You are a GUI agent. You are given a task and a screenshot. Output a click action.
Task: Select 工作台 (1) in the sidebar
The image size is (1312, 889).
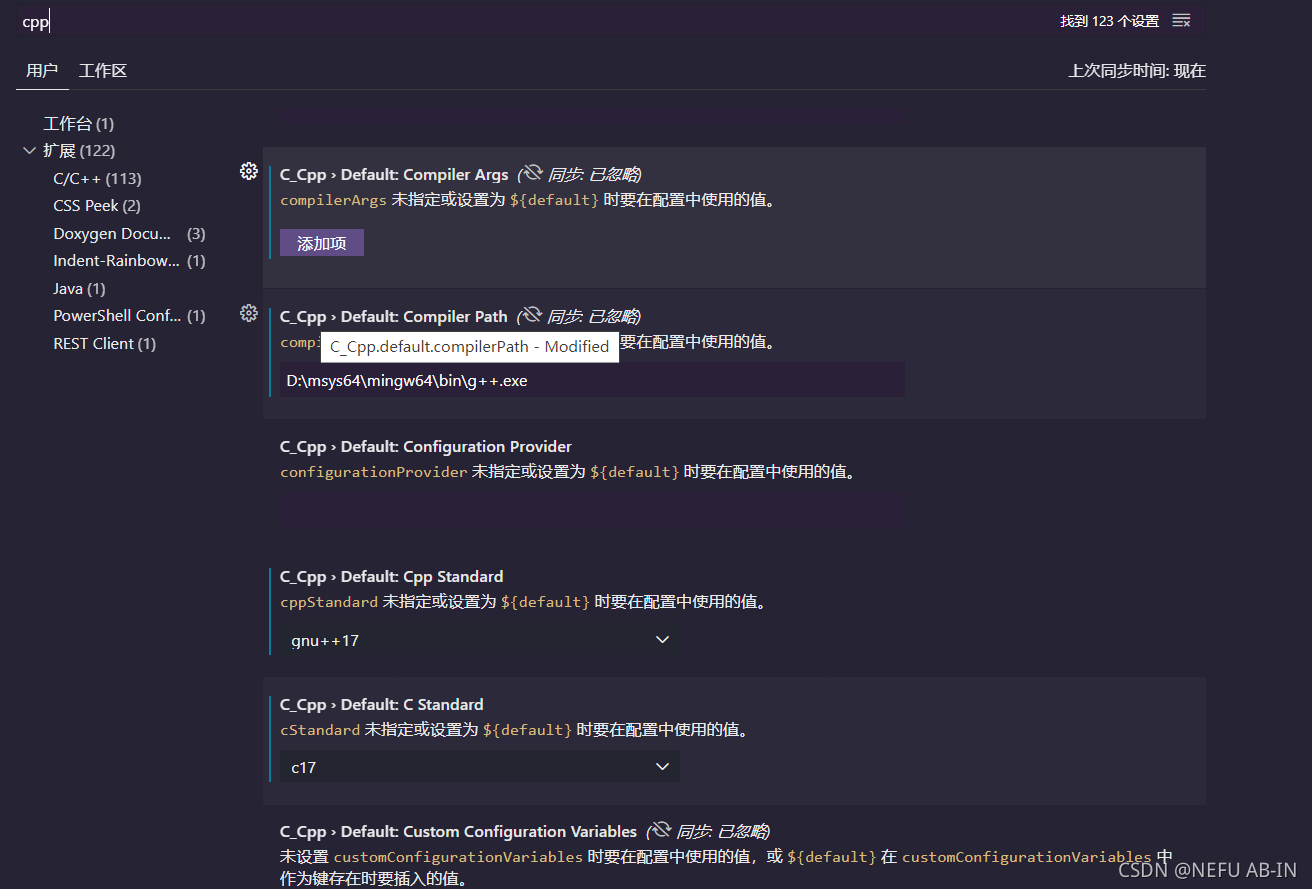79,123
